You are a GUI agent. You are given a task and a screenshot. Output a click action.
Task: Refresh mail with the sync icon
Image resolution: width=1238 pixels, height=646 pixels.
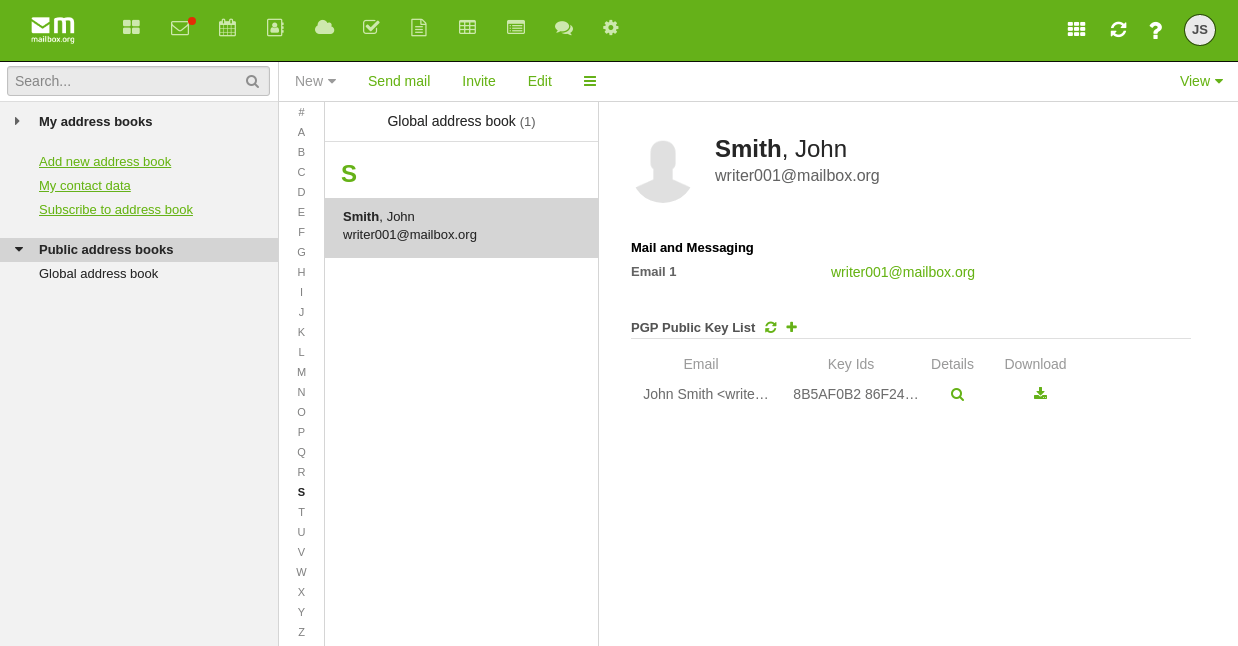pos(1118,29)
